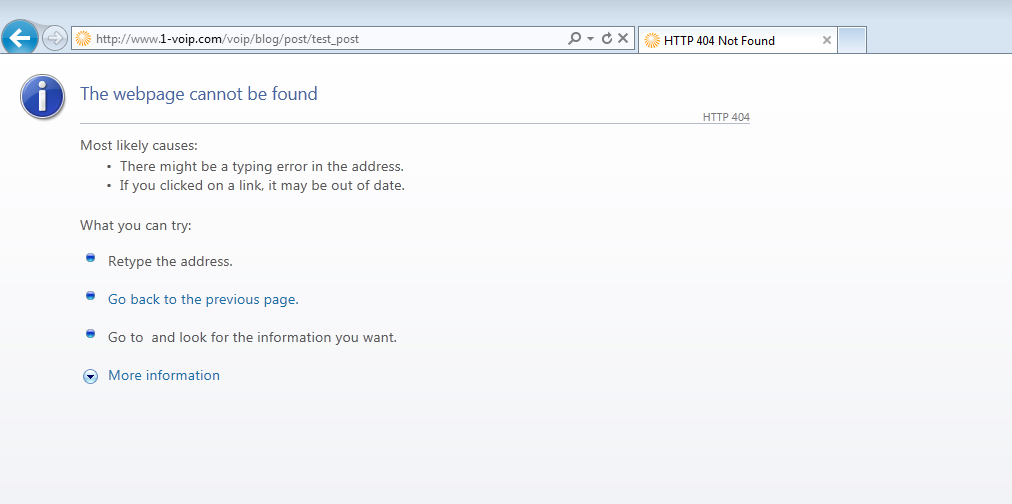1012x504 pixels.
Task: Click the Go to and look for information text
Action: (x=252, y=338)
